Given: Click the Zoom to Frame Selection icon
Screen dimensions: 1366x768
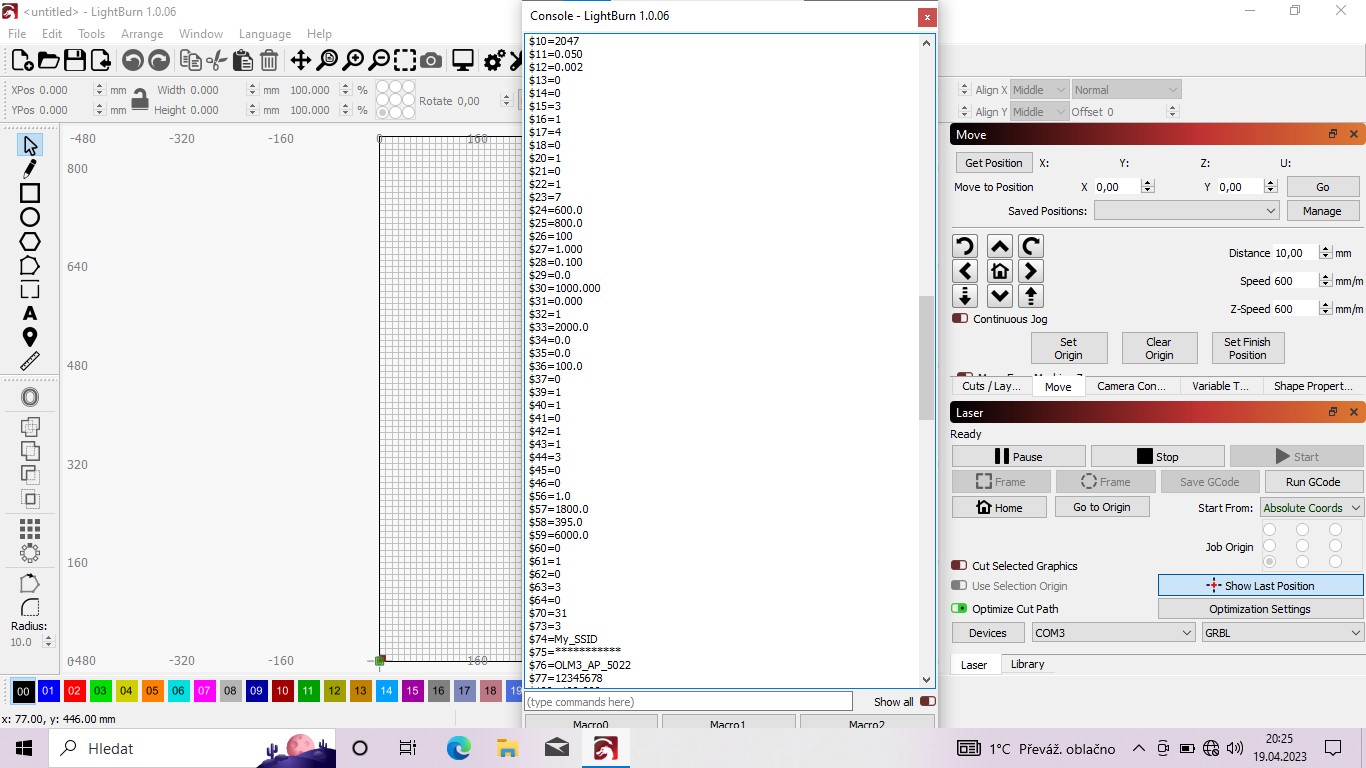Looking at the screenshot, I should coord(404,61).
